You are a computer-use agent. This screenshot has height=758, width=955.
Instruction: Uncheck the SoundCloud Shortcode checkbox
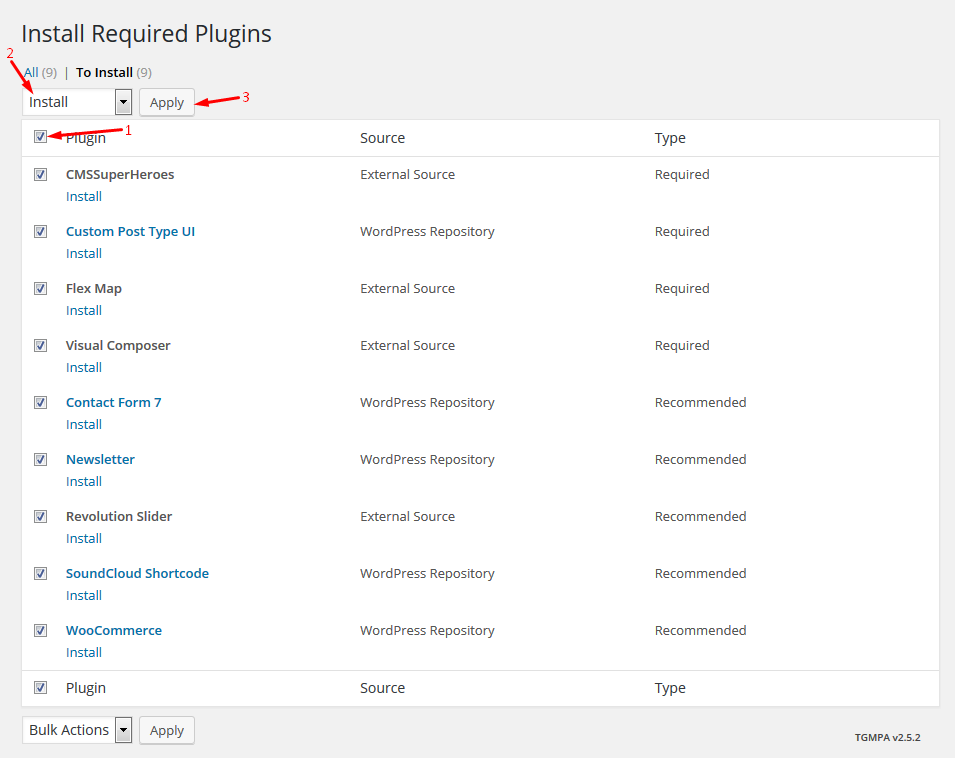tap(40, 574)
